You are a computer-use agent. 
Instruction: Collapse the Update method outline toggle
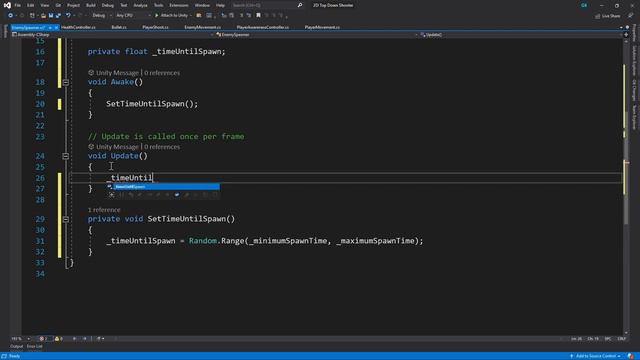pos(65,156)
